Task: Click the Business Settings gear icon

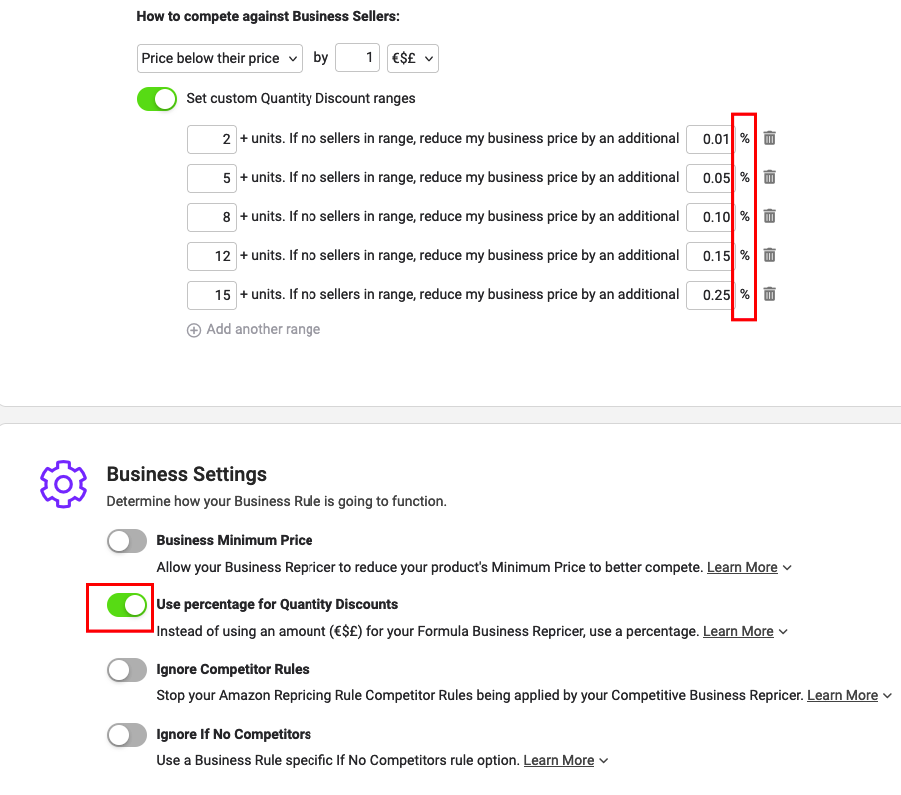Action: (63, 484)
